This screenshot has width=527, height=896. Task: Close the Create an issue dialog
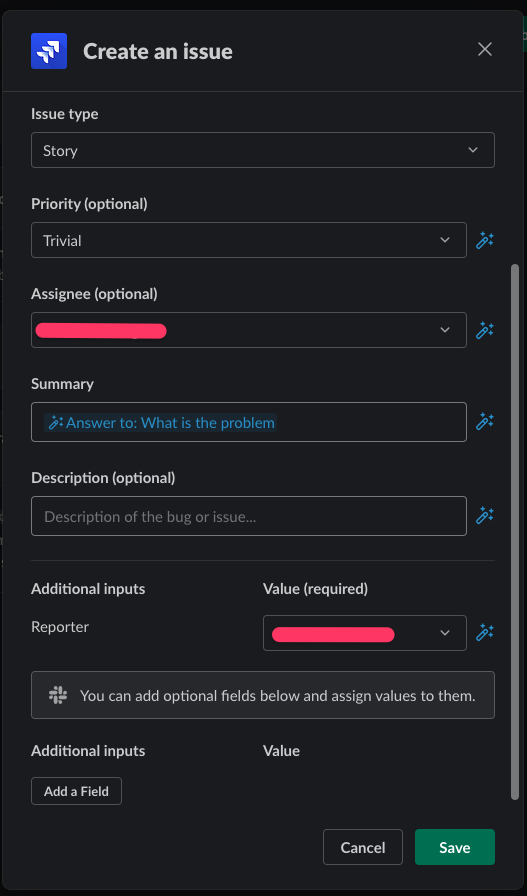(485, 50)
